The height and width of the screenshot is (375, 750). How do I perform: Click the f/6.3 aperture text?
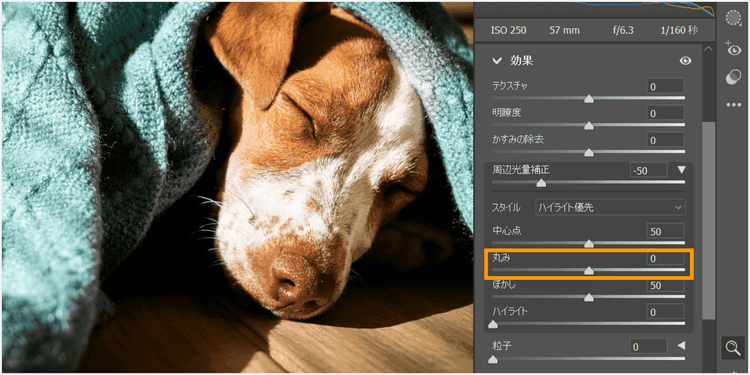pyautogui.click(x=623, y=30)
